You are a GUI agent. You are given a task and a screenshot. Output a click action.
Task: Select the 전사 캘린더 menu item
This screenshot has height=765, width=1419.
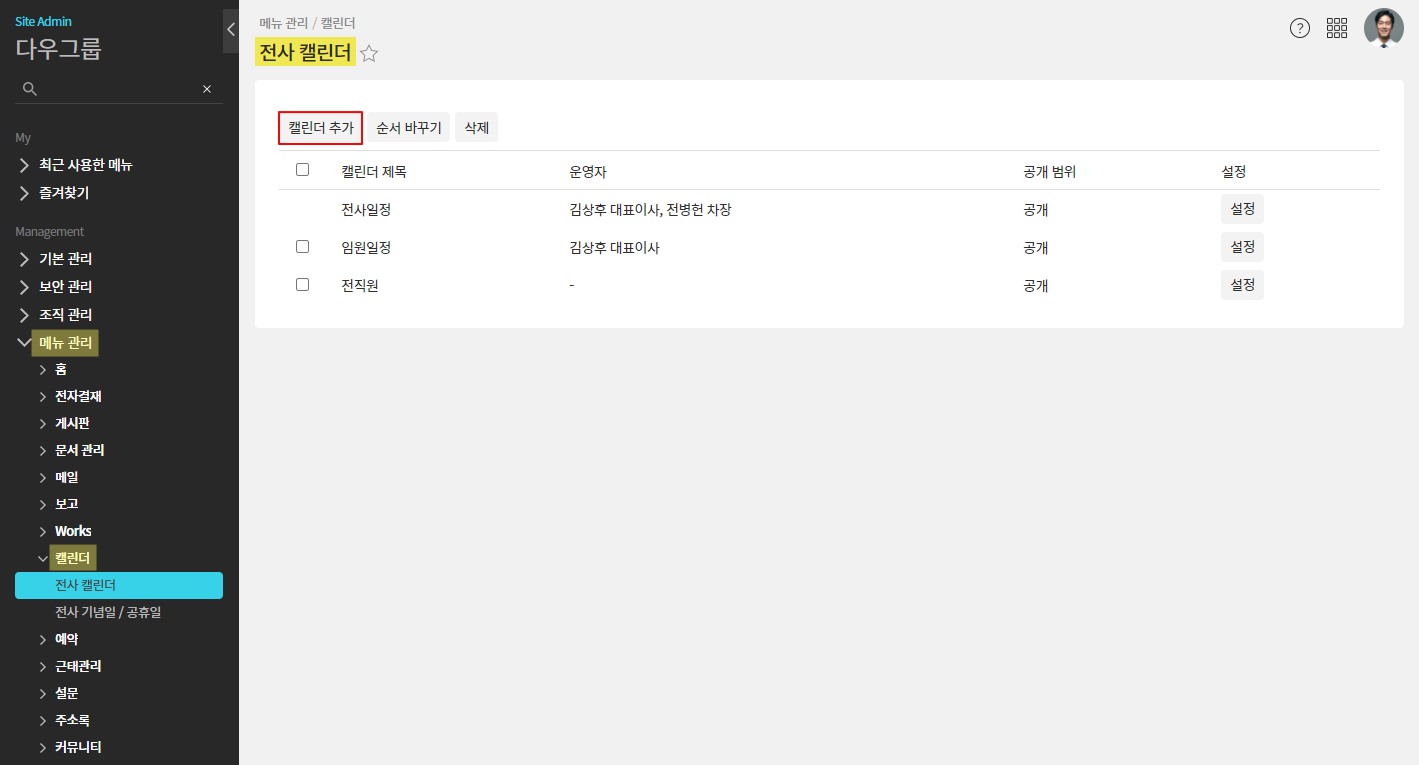pos(118,585)
